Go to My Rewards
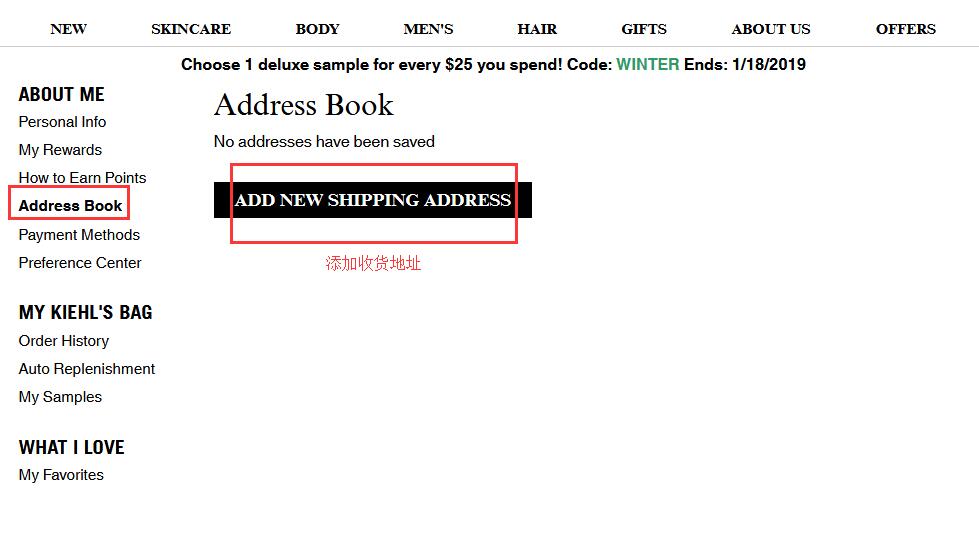Screen dimensions: 979x558 60,150
